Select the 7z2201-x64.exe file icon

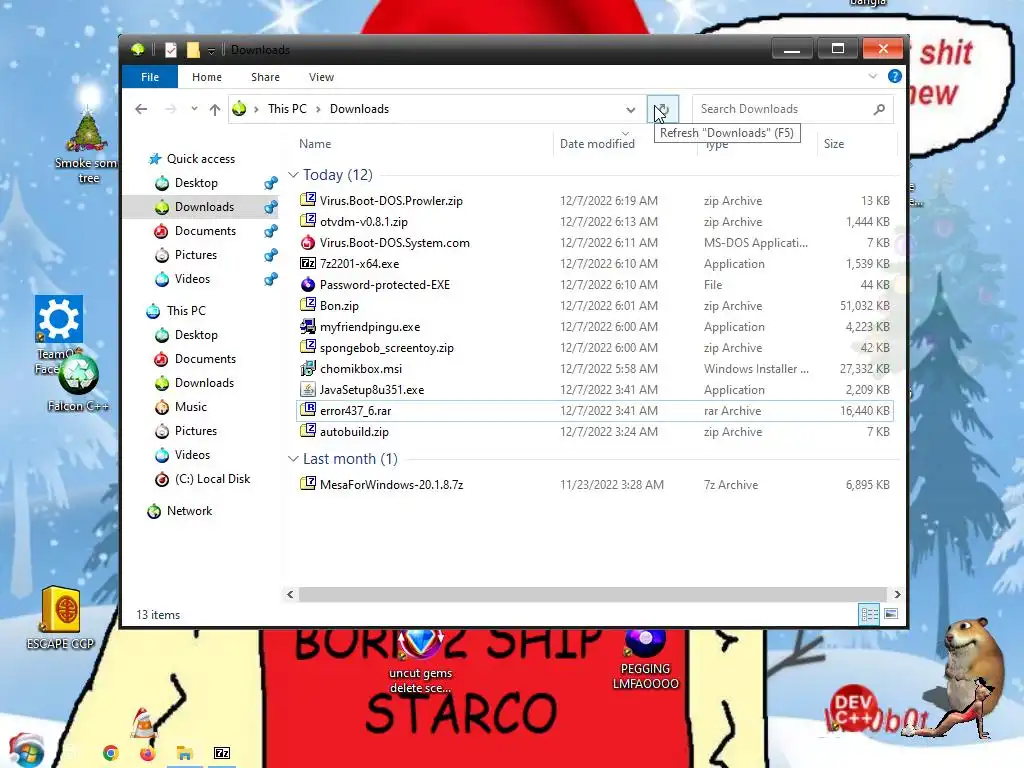[x=308, y=263]
